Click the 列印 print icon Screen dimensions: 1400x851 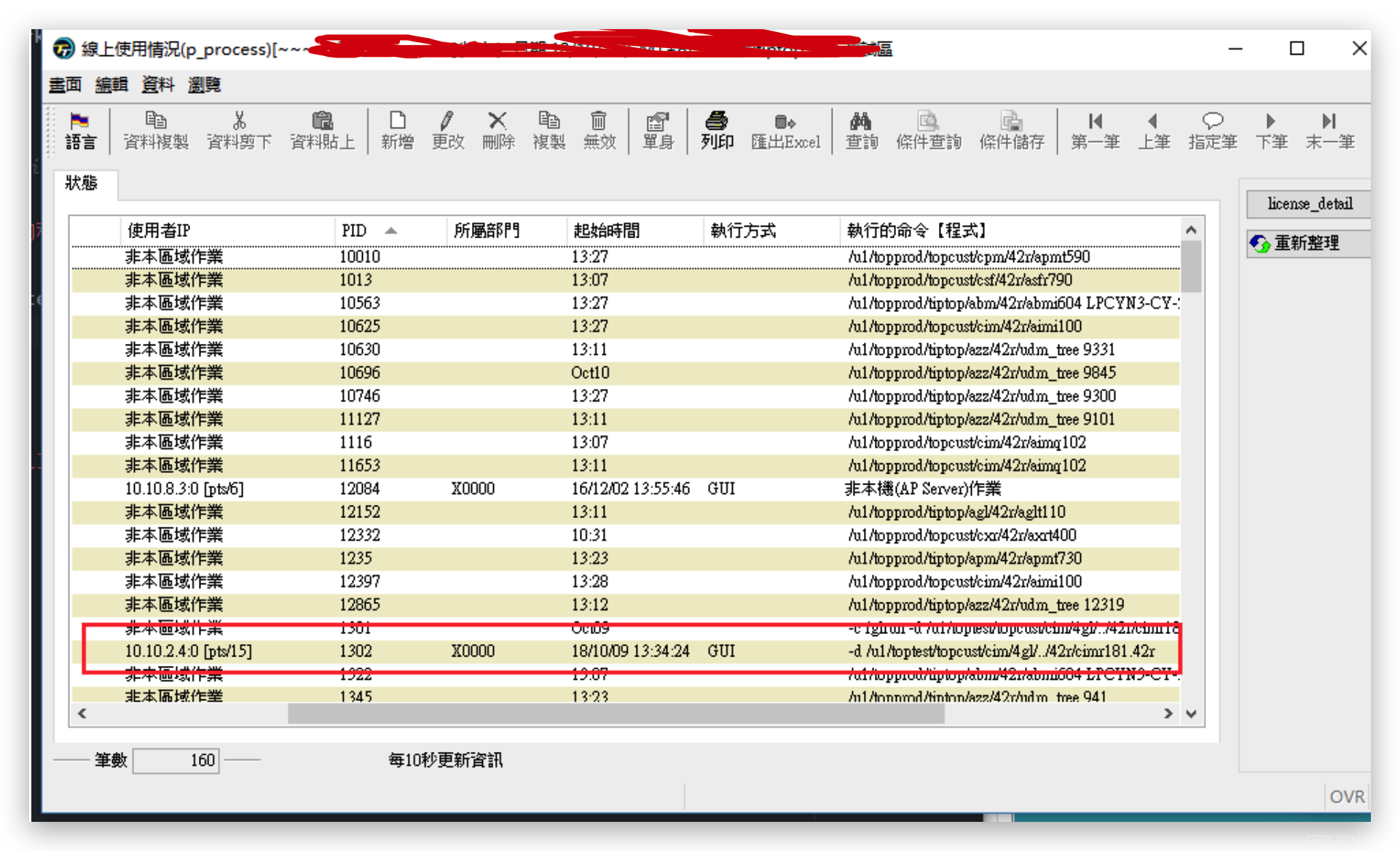point(717,130)
